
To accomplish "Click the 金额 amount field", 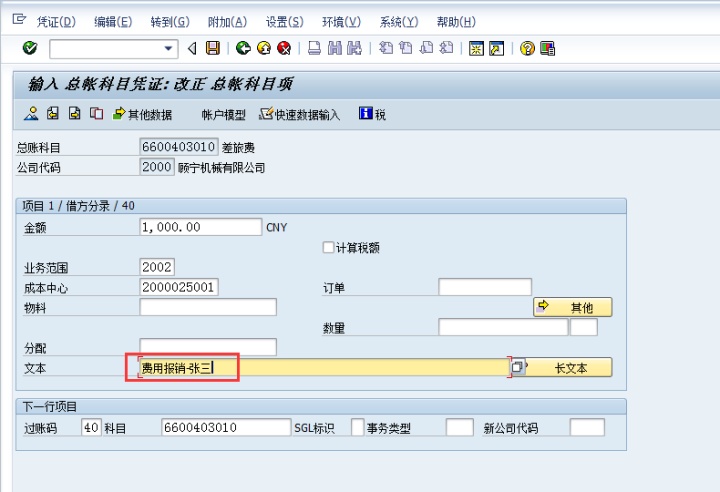I will pyautogui.click(x=201, y=227).
